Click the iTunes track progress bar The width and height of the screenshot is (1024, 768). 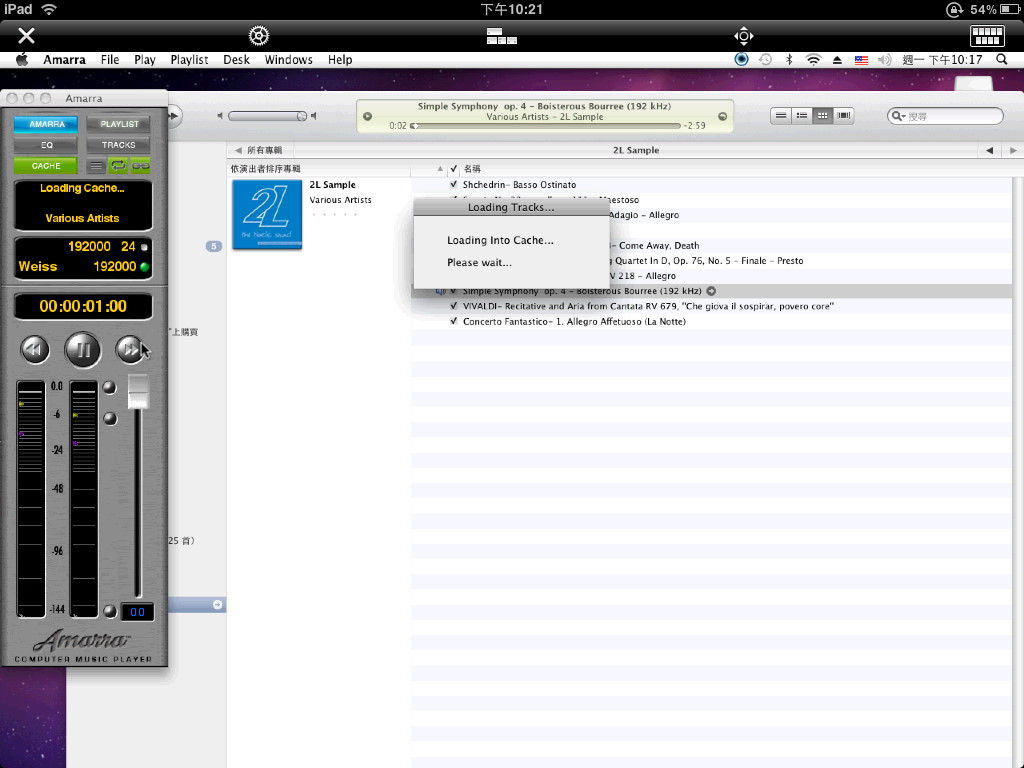click(545, 125)
